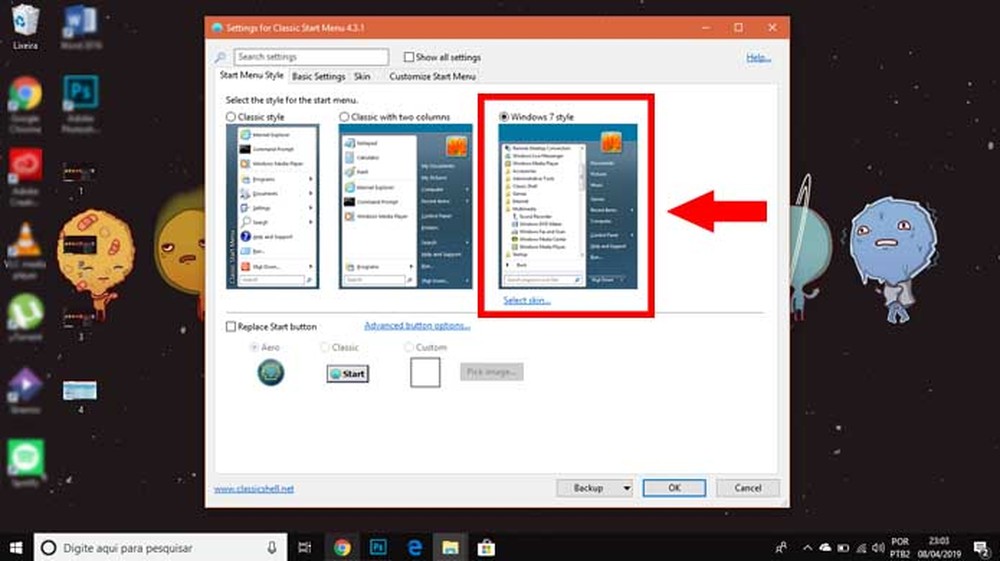Open Microsoft Edge from the taskbar

tap(415, 548)
